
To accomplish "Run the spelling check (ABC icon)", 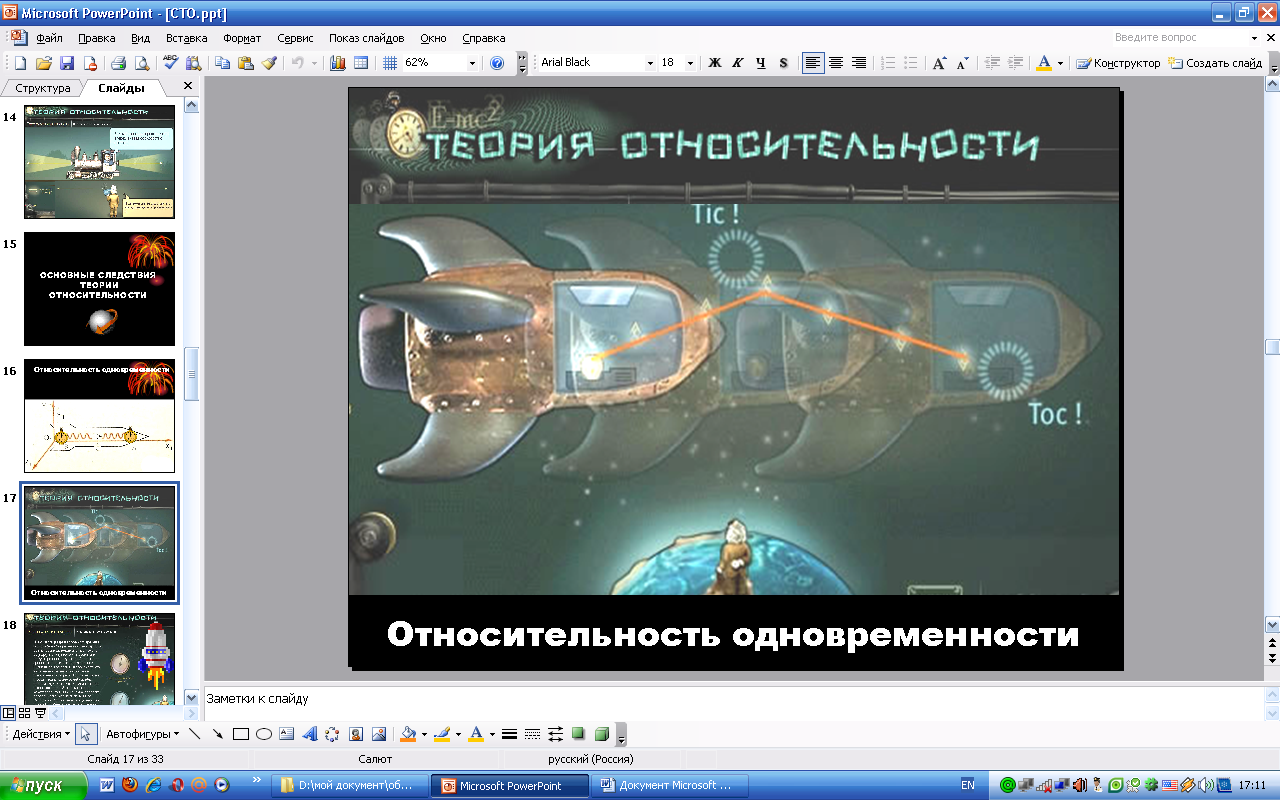I will [x=170, y=63].
